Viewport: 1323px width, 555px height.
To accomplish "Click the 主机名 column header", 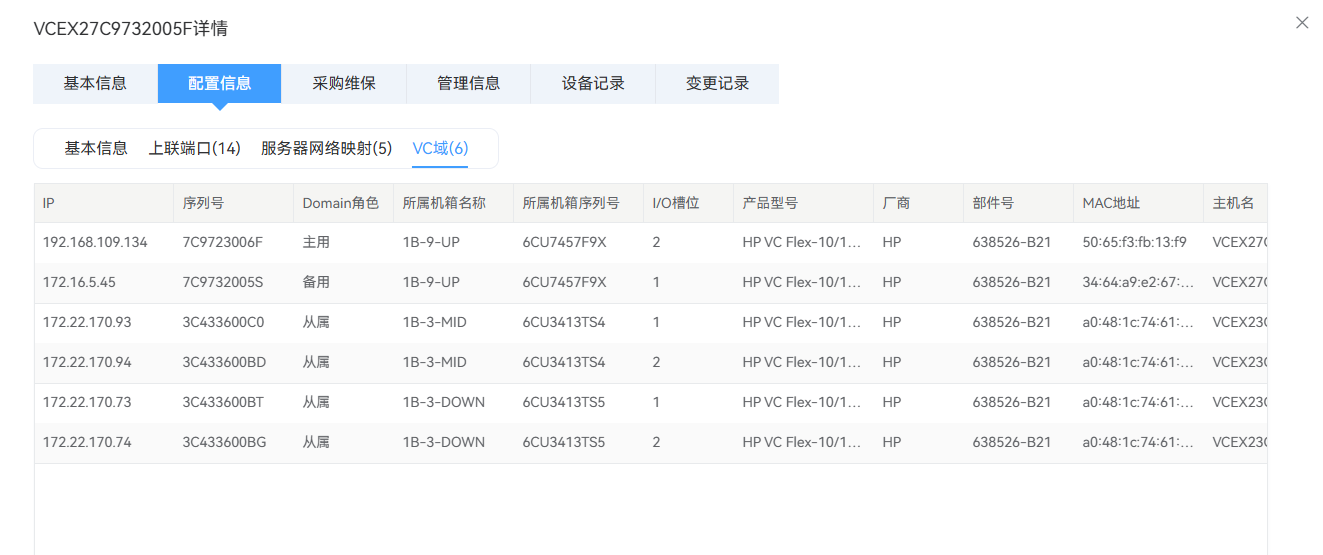I will [1235, 203].
